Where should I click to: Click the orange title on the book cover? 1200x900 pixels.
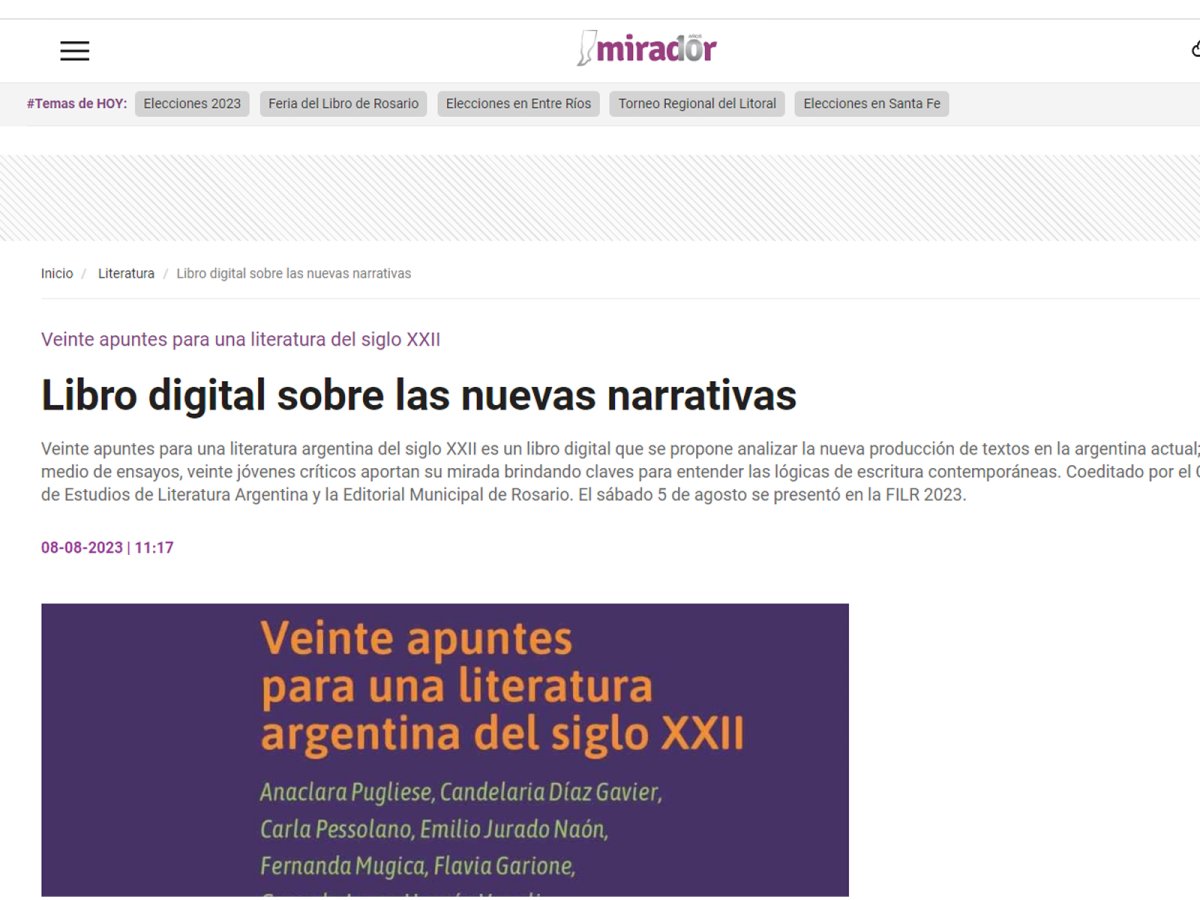click(500, 686)
